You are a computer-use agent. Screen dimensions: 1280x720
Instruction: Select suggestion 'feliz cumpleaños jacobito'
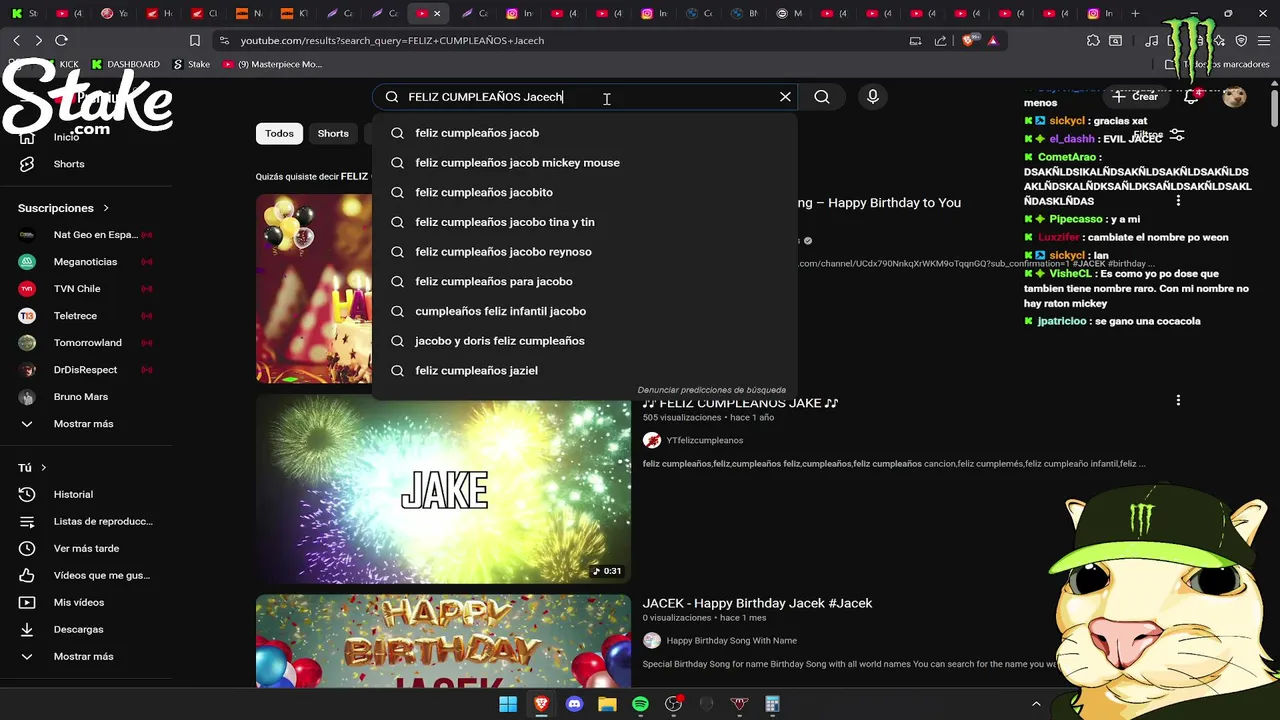click(x=585, y=192)
